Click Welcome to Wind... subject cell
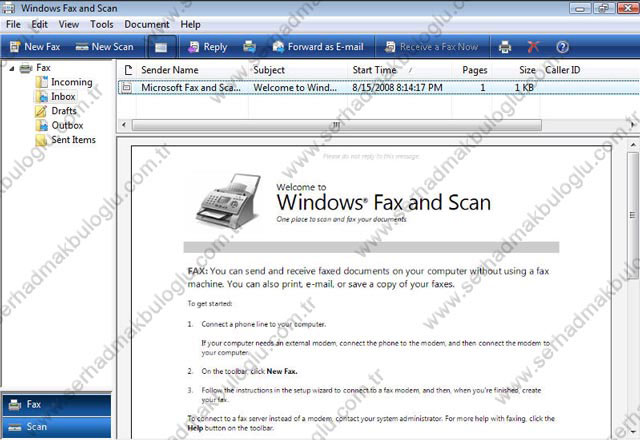Image resolution: width=640 pixels, height=440 pixels. point(295,87)
